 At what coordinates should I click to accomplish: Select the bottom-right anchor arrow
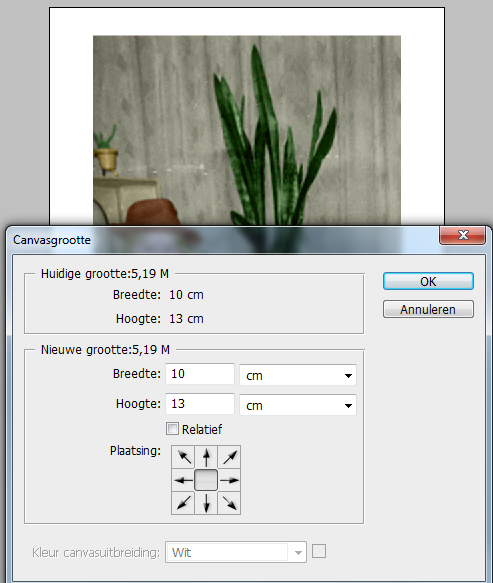coord(229,503)
